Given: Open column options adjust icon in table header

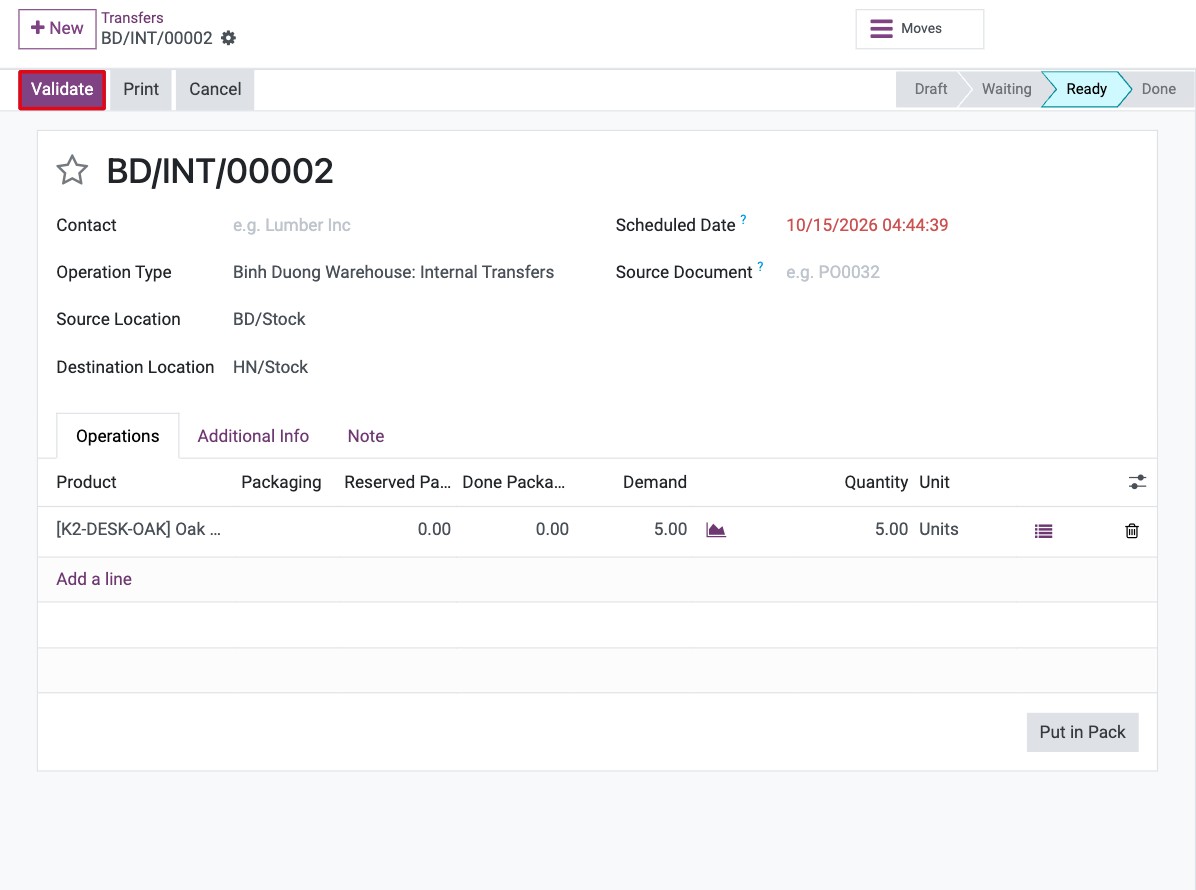Looking at the screenshot, I should click(1137, 482).
